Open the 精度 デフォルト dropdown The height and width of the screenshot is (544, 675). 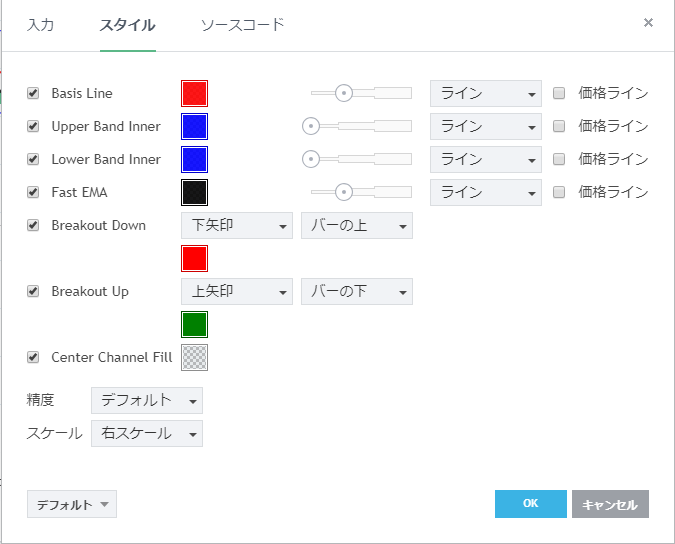pyautogui.click(x=146, y=401)
